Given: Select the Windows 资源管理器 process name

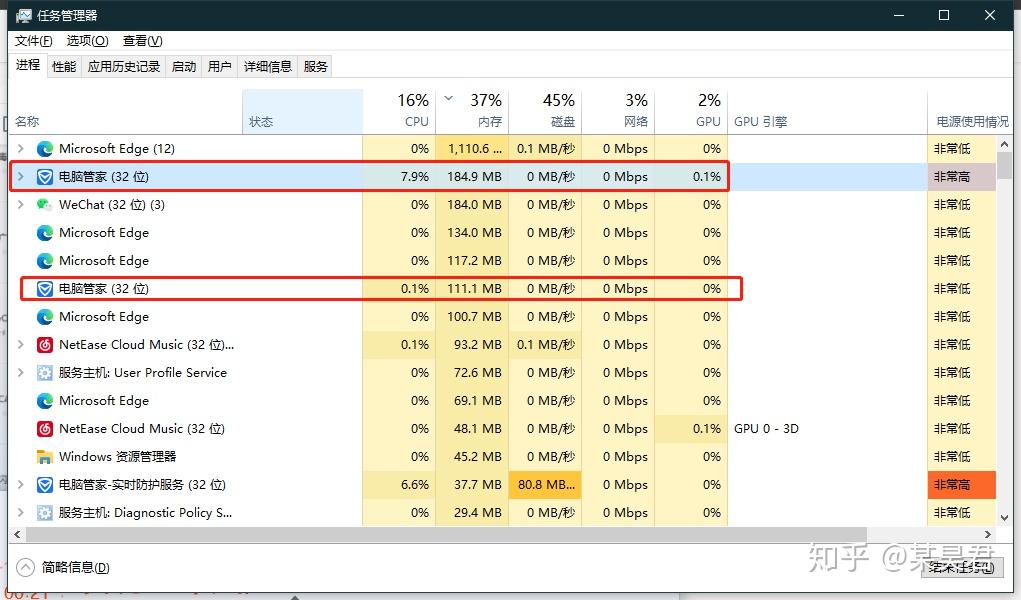Looking at the screenshot, I should pos(117,457).
